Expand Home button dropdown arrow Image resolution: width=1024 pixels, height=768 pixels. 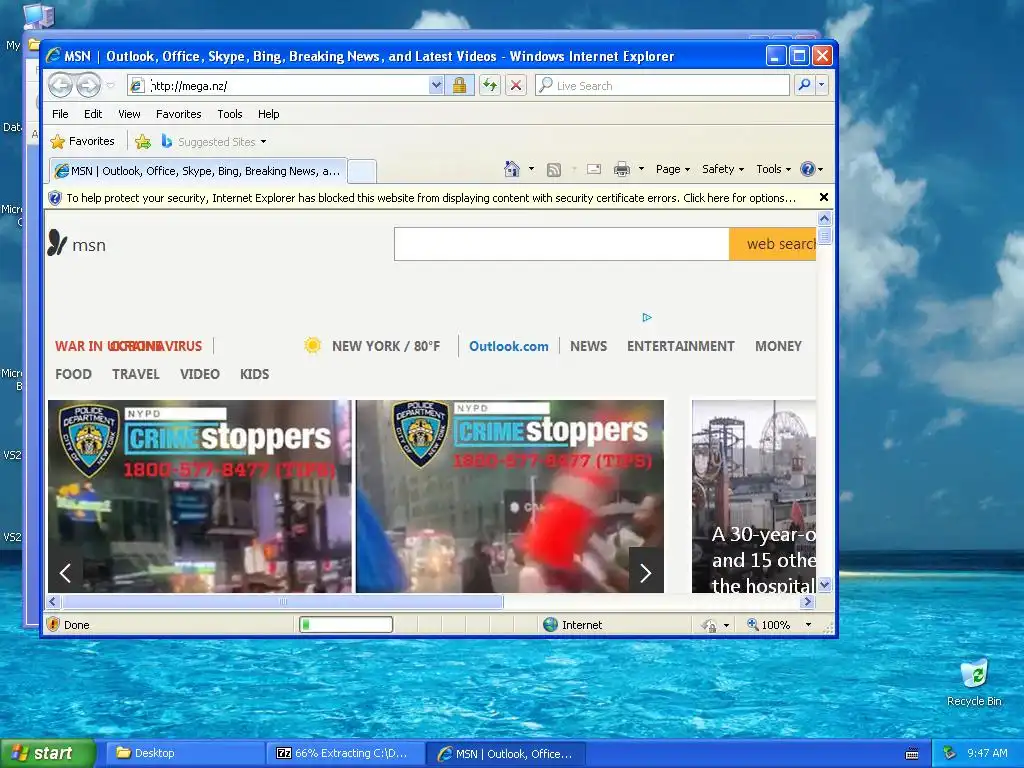(x=531, y=169)
